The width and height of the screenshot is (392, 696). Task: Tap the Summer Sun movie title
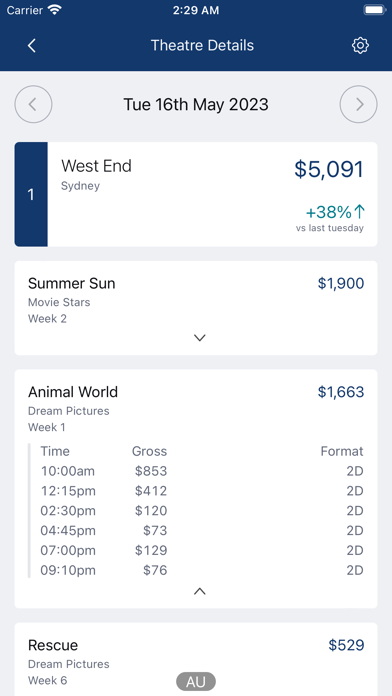(x=71, y=283)
